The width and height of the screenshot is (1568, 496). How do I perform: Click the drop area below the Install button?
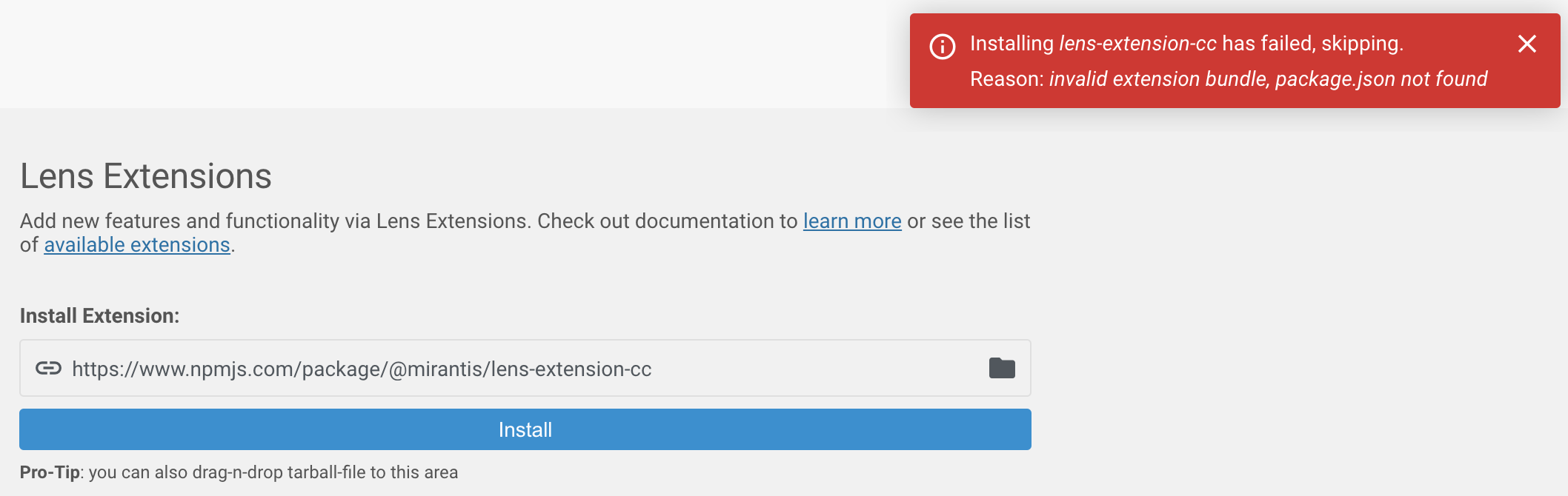[x=239, y=472]
